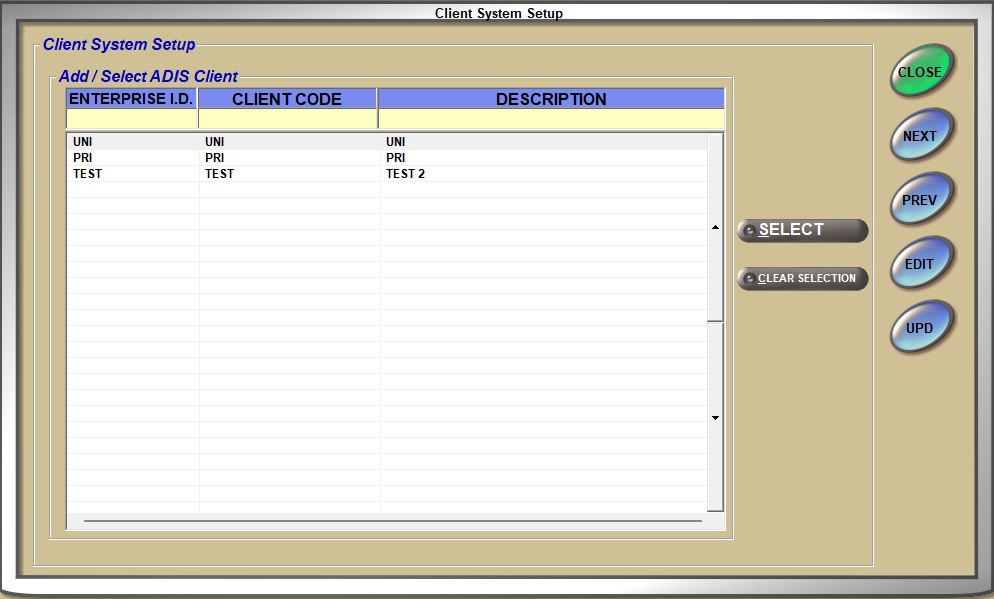Focus the Client Code filter field
This screenshot has width=994, height=599.
[287, 119]
